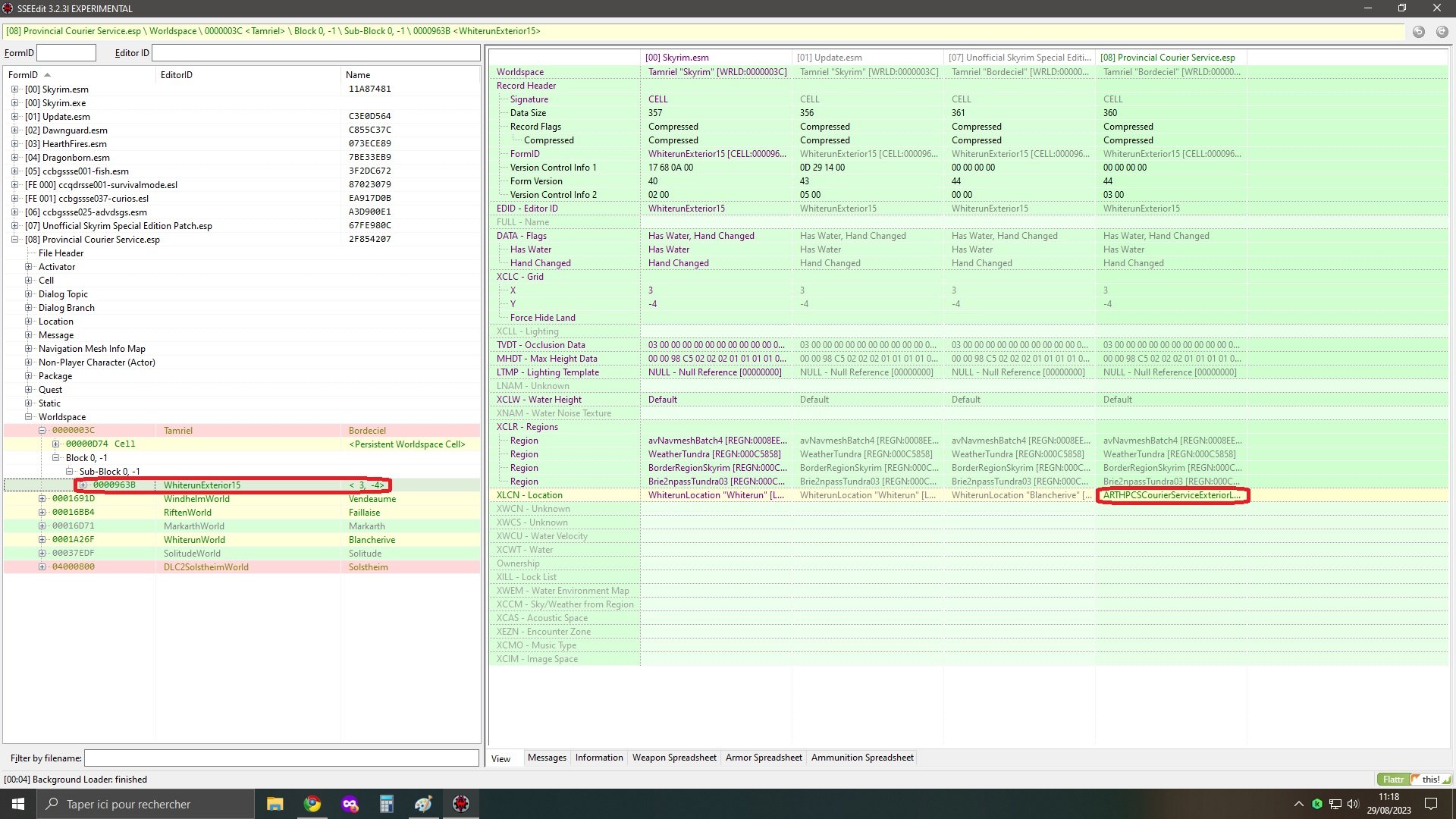The image size is (1456, 819).
Task: Click the ARTHPCSCourierServiceExteriorL location value
Action: [1172, 495]
